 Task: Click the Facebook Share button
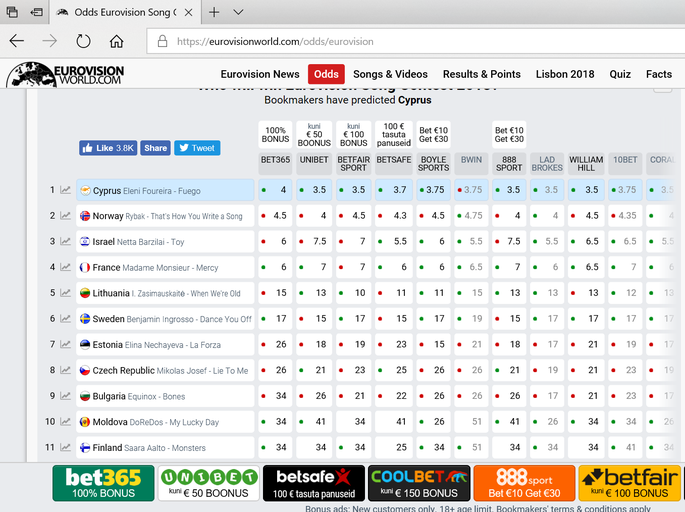[x=156, y=148]
